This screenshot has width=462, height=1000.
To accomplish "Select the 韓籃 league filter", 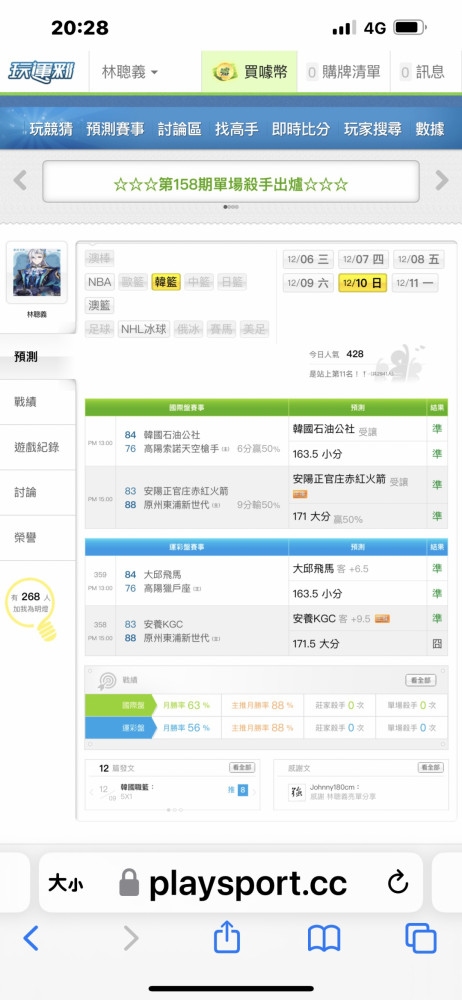I will [166, 282].
